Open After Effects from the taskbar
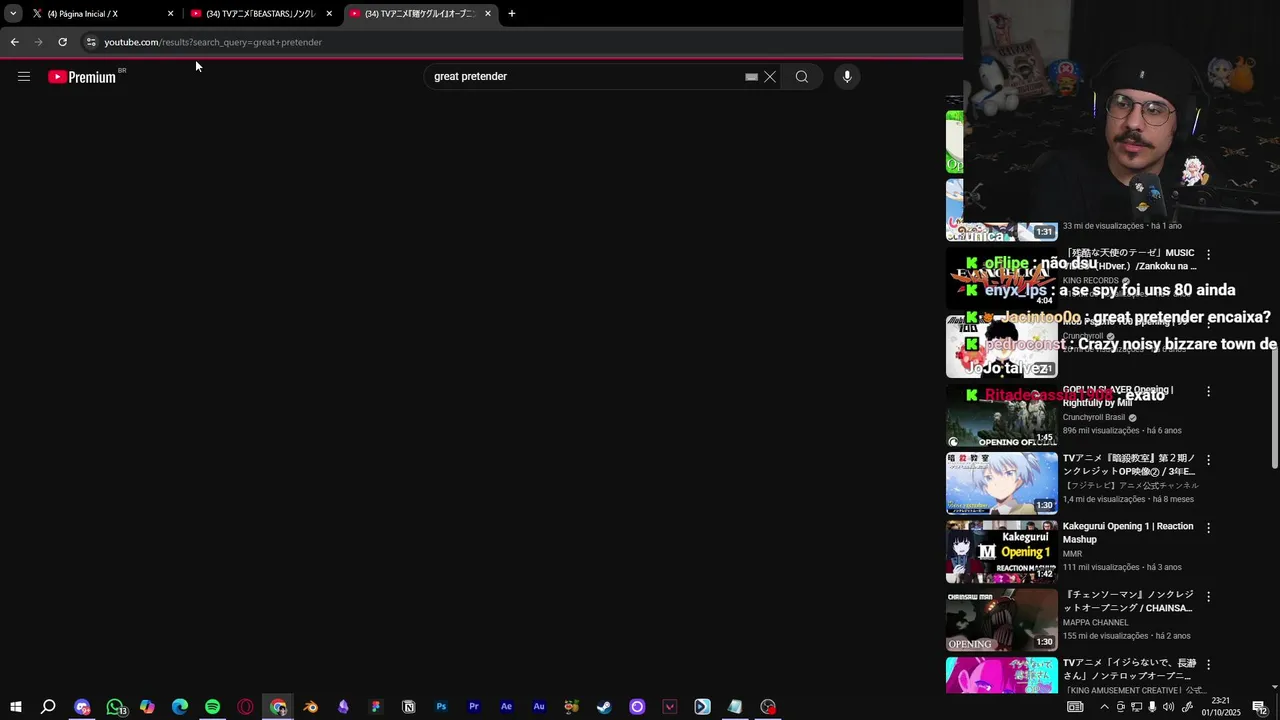The height and width of the screenshot is (720, 1280). pos(506,707)
